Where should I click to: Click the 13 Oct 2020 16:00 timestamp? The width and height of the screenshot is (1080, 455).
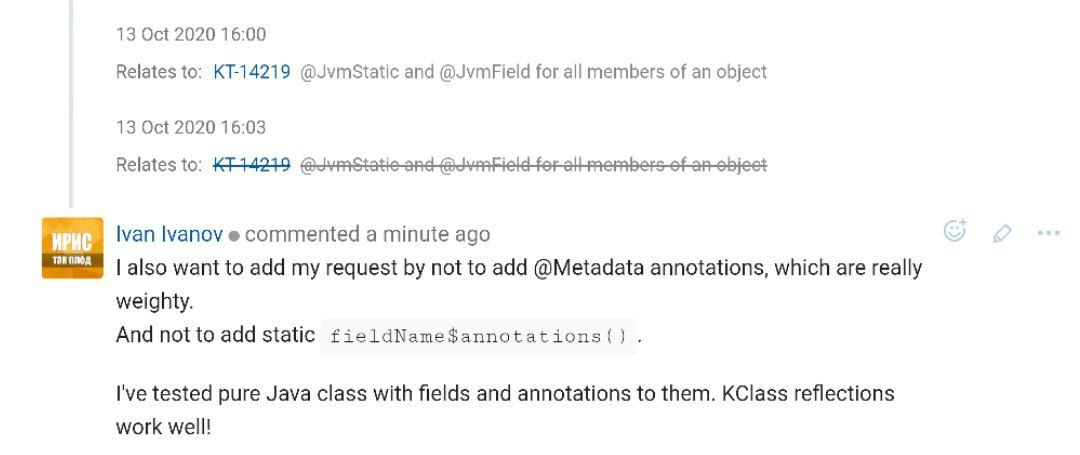click(191, 34)
